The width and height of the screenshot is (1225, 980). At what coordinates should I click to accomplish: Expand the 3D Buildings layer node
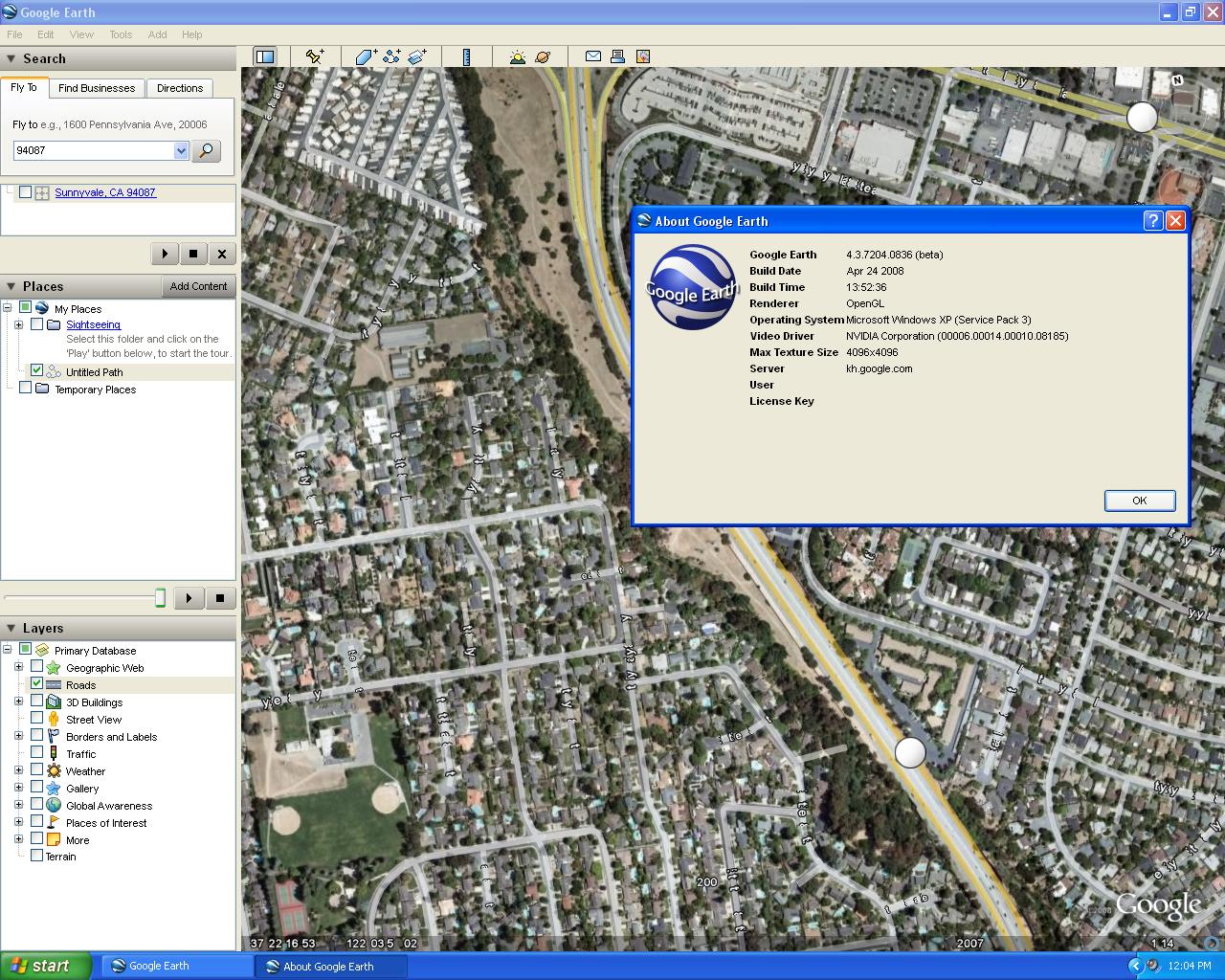tap(18, 702)
